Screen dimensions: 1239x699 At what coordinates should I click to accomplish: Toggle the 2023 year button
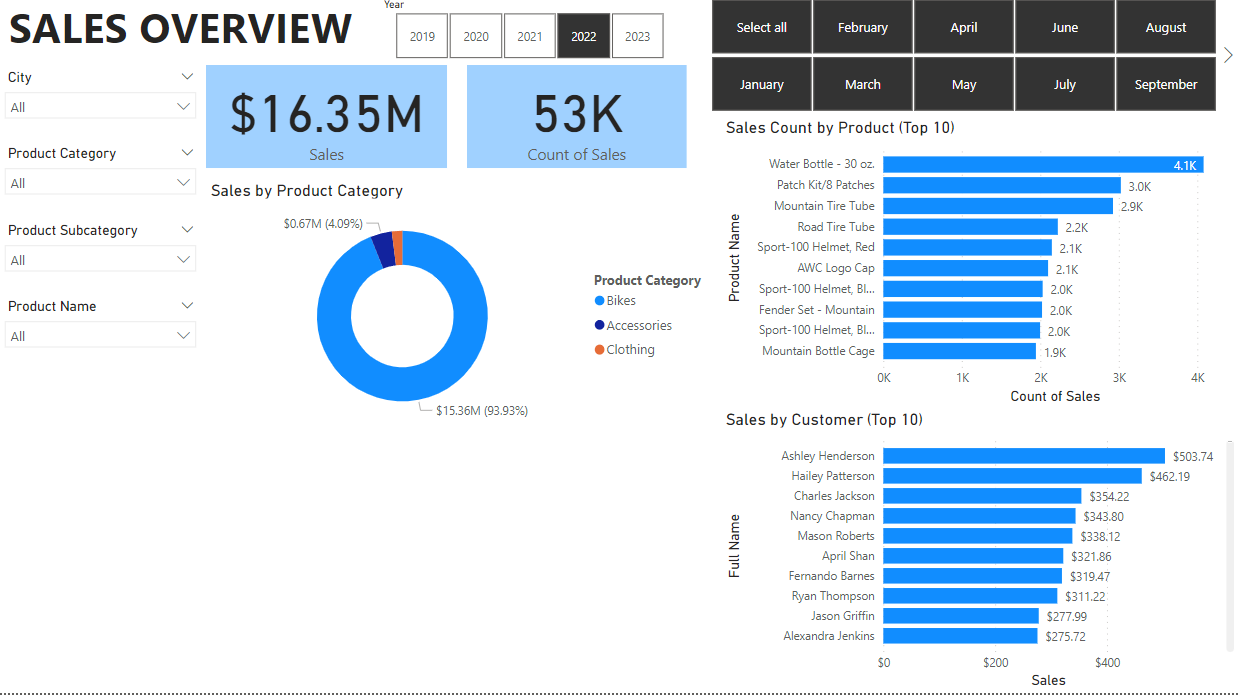pos(637,37)
